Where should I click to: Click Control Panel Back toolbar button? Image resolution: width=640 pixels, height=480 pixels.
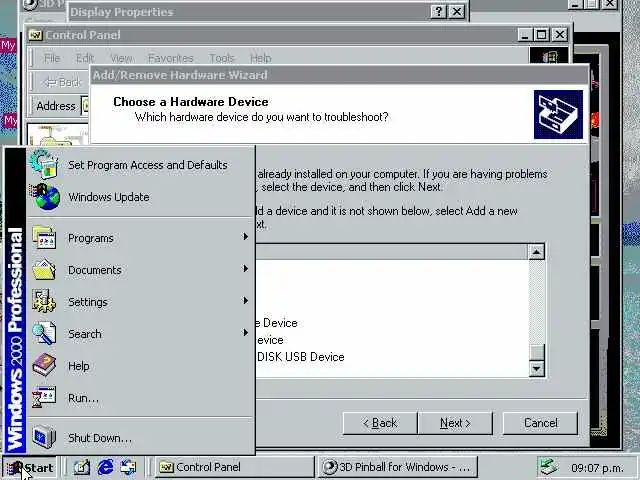point(63,82)
